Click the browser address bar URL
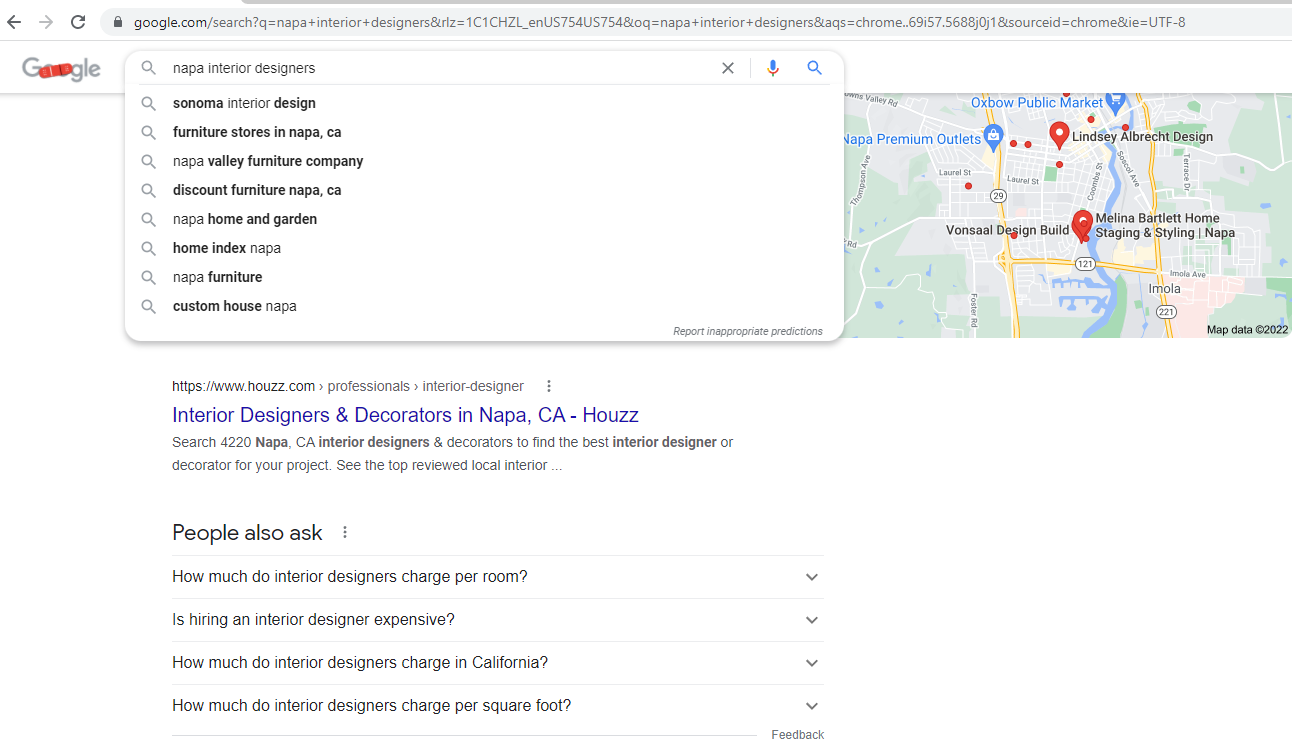This screenshot has width=1292, height=751. [x=660, y=22]
